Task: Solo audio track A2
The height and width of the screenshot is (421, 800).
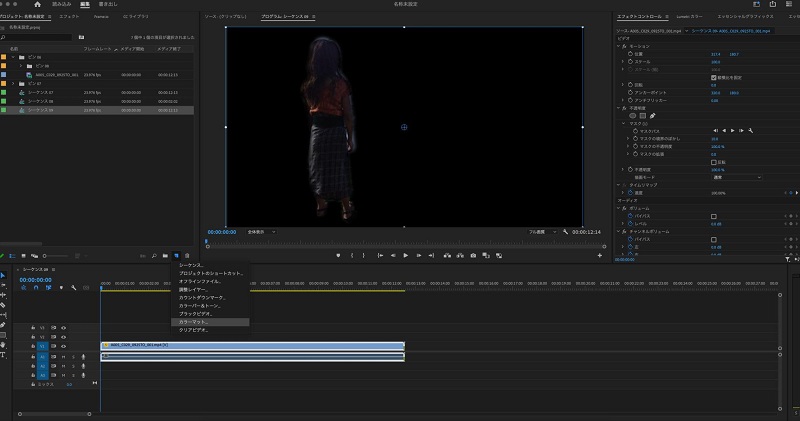Action: pos(73,366)
